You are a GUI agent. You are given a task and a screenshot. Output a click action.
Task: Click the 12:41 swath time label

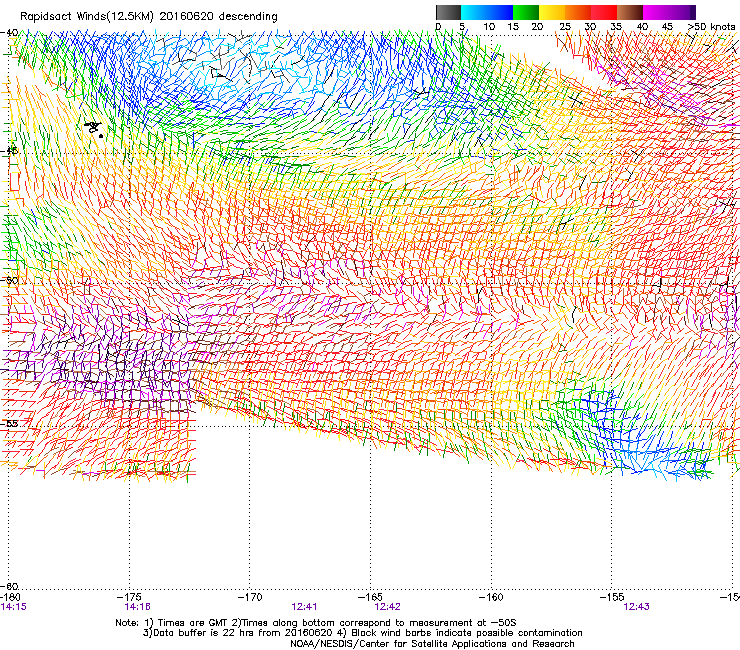click(304, 607)
